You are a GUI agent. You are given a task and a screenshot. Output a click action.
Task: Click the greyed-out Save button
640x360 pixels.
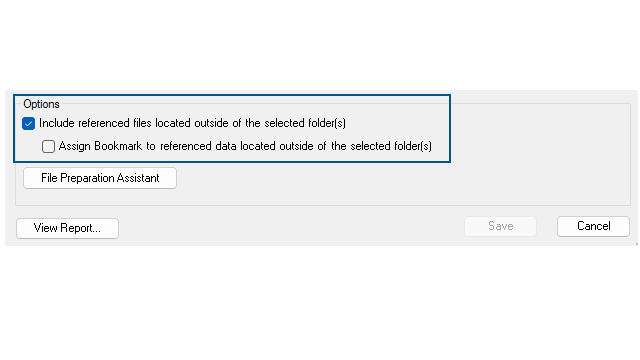pos(500,226)
